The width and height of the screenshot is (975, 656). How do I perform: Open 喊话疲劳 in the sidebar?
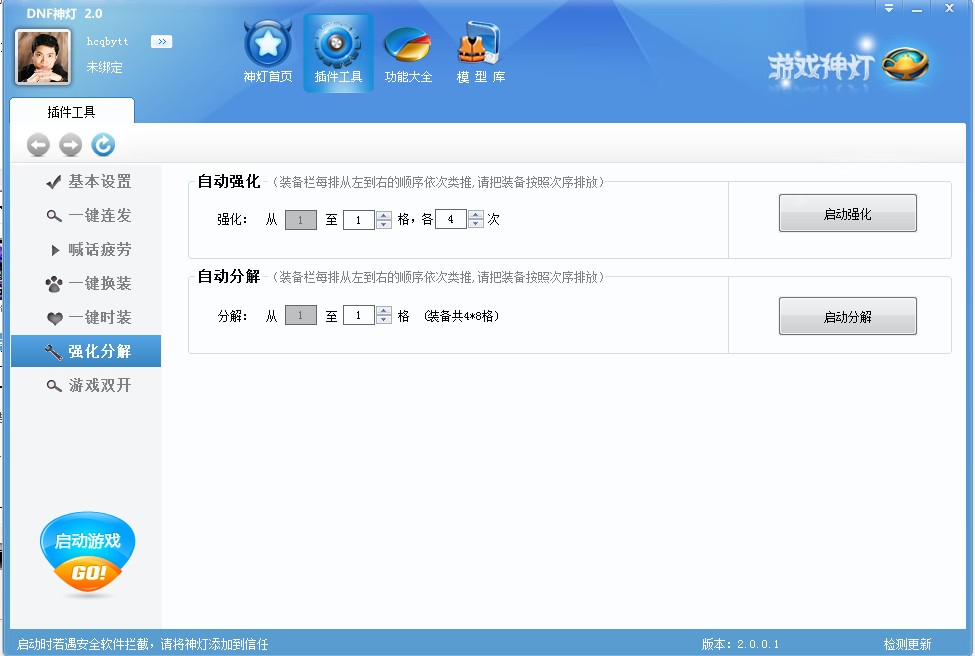(86, 249)
